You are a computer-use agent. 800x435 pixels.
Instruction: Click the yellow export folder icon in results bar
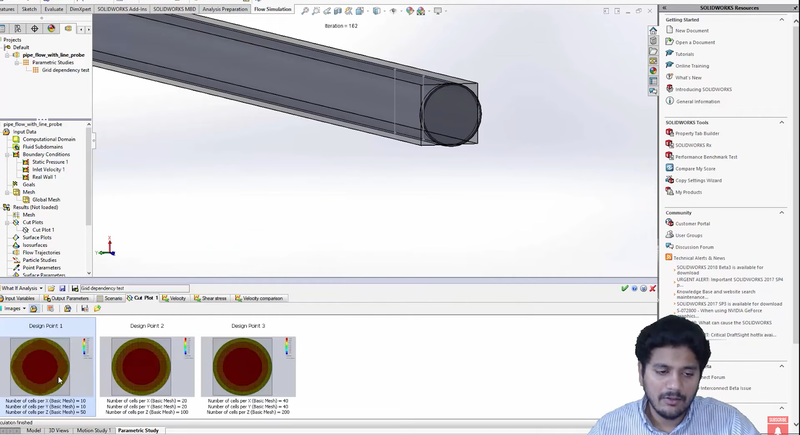pyautogui.click(x=97, y=309)
